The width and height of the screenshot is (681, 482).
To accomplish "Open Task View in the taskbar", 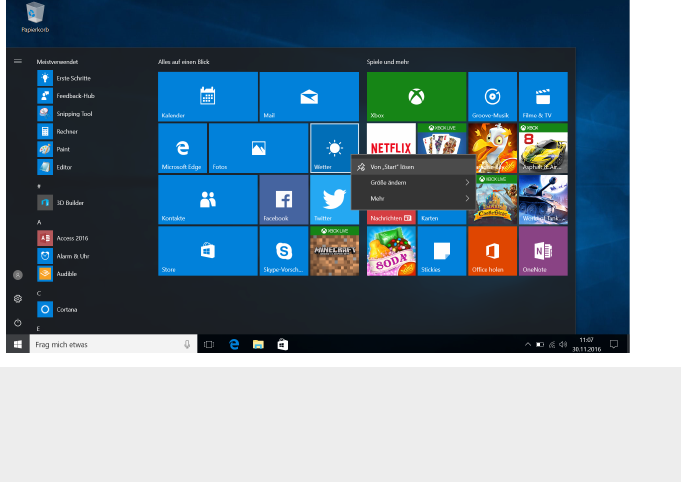I will [x=209, y=344].
